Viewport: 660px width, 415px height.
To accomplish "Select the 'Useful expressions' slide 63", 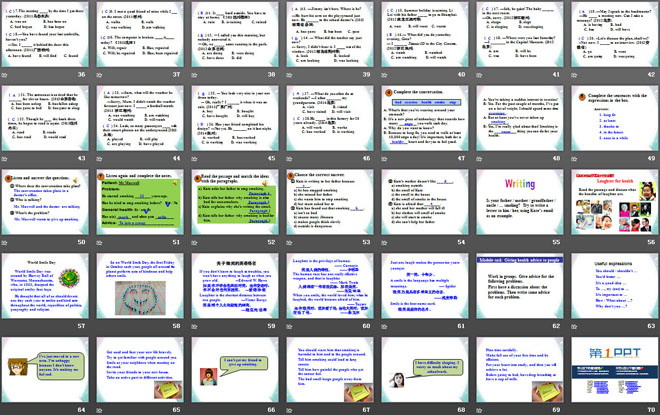I will tap(615, 285).
